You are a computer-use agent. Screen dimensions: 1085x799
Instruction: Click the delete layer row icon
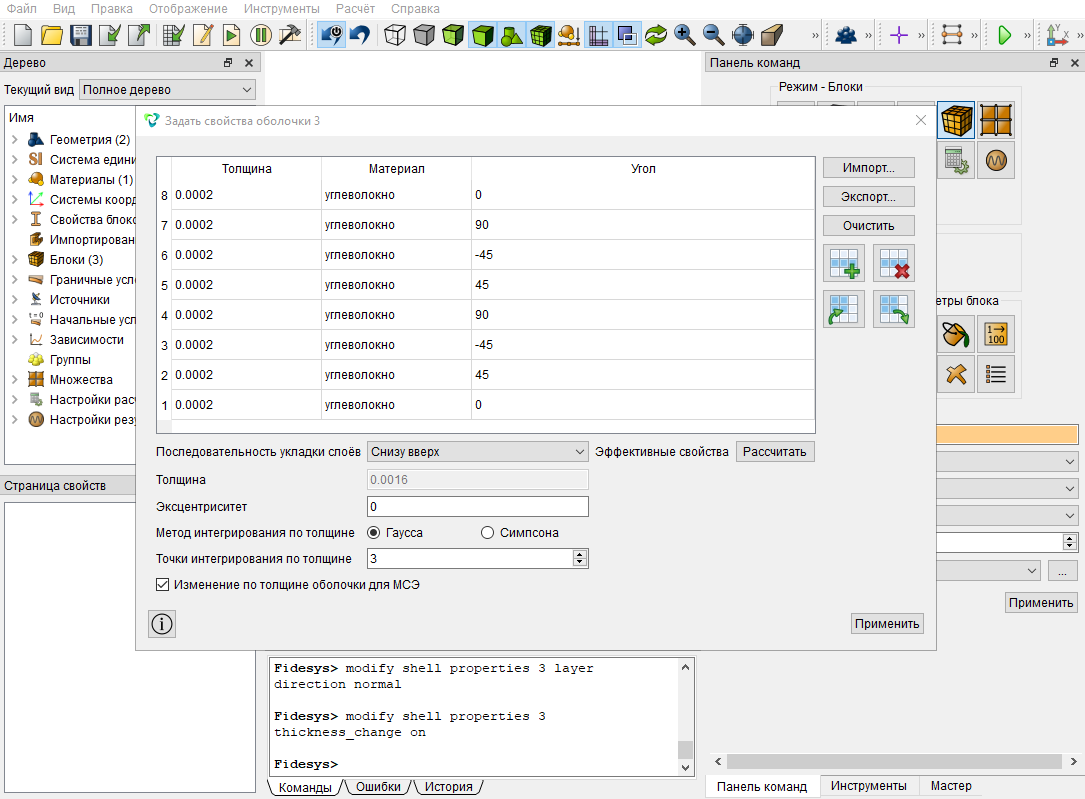(x=893, y=263)
